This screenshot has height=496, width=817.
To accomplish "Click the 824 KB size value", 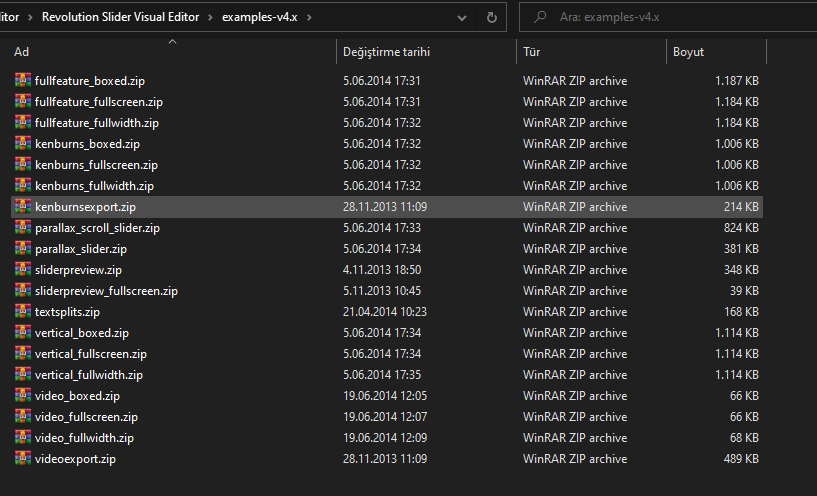I will pos(741,228).
